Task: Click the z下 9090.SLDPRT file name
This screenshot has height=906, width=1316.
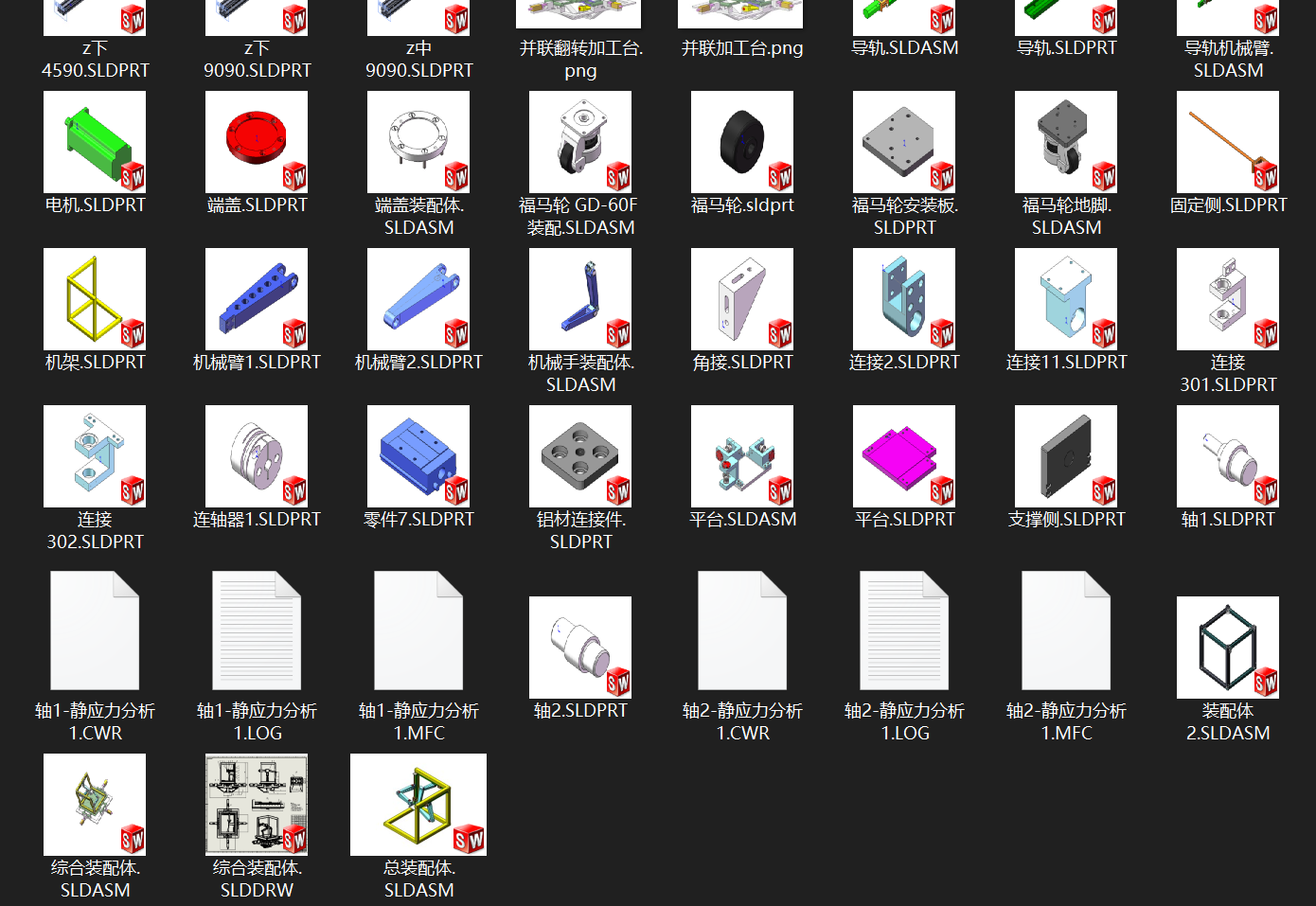Action: click(257, 59)
